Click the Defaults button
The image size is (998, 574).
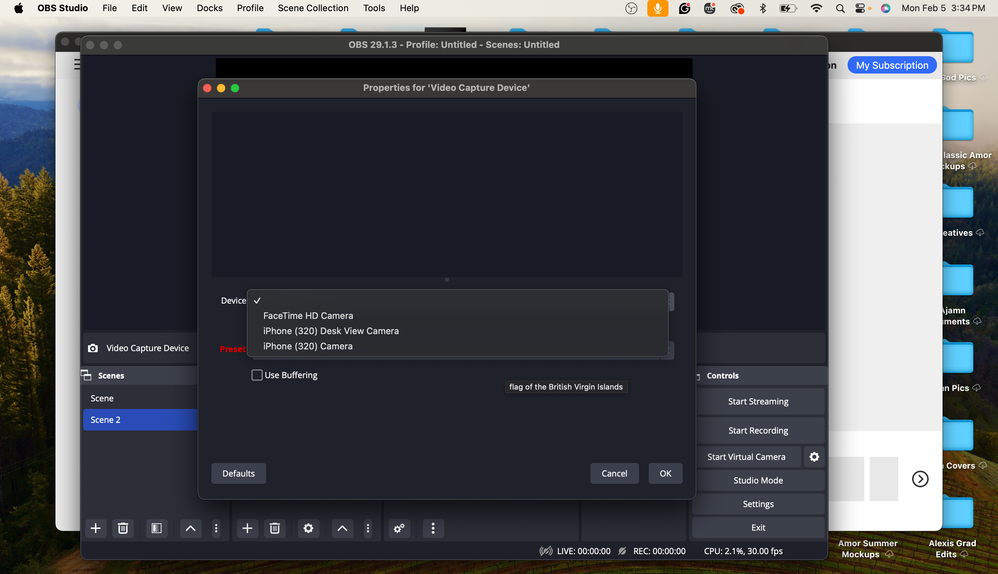coord(239,473)
